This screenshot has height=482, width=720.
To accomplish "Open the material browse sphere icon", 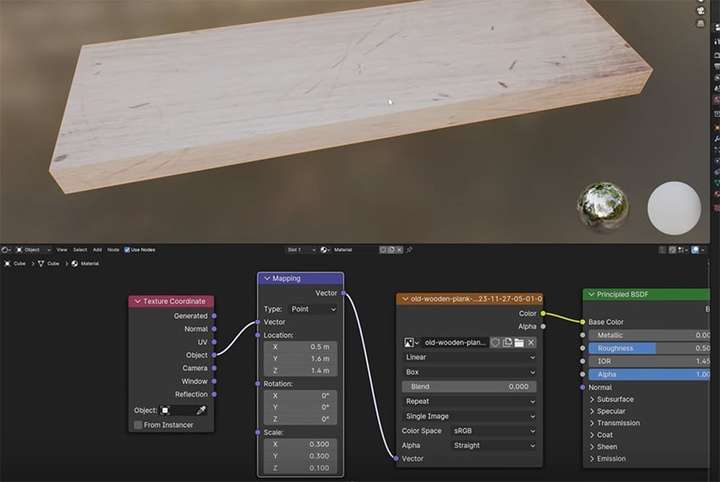I will click(326, 250).
